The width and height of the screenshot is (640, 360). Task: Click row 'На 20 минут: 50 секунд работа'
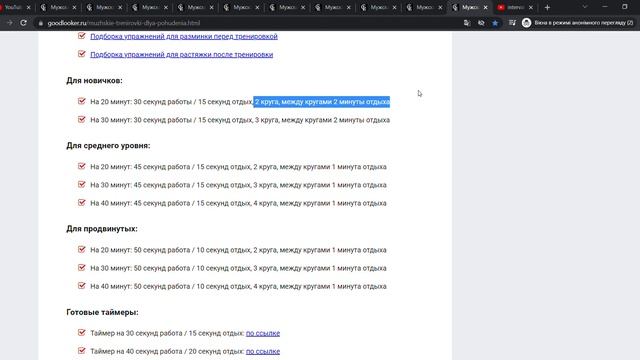[238, 250]
